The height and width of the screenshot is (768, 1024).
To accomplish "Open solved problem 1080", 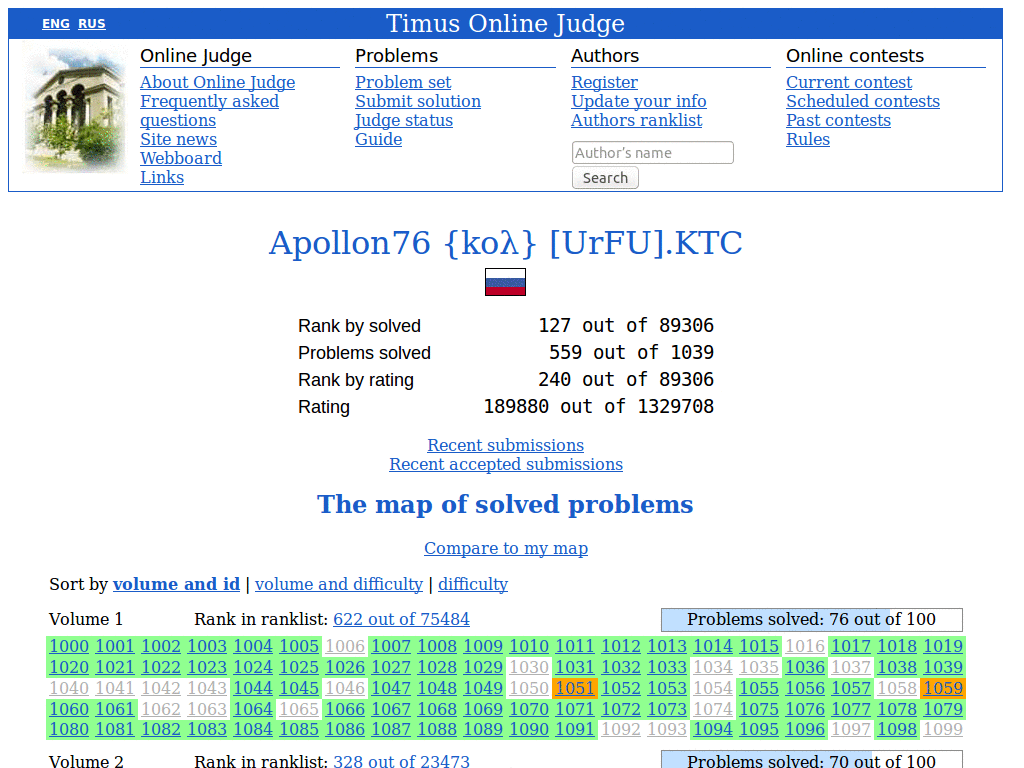I will [69, 729].
